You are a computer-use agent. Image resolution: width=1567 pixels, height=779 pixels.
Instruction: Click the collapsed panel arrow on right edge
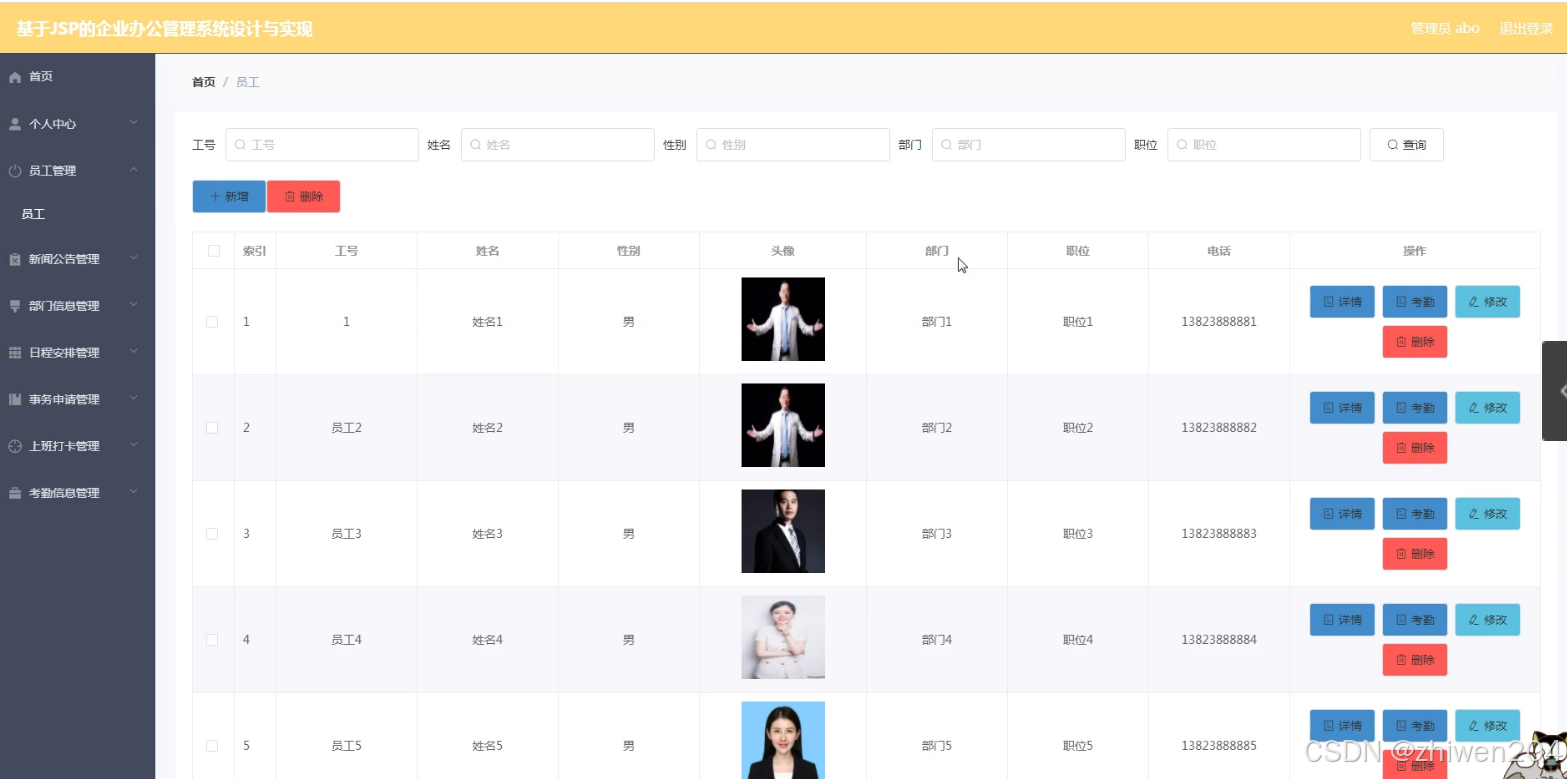1559,392
